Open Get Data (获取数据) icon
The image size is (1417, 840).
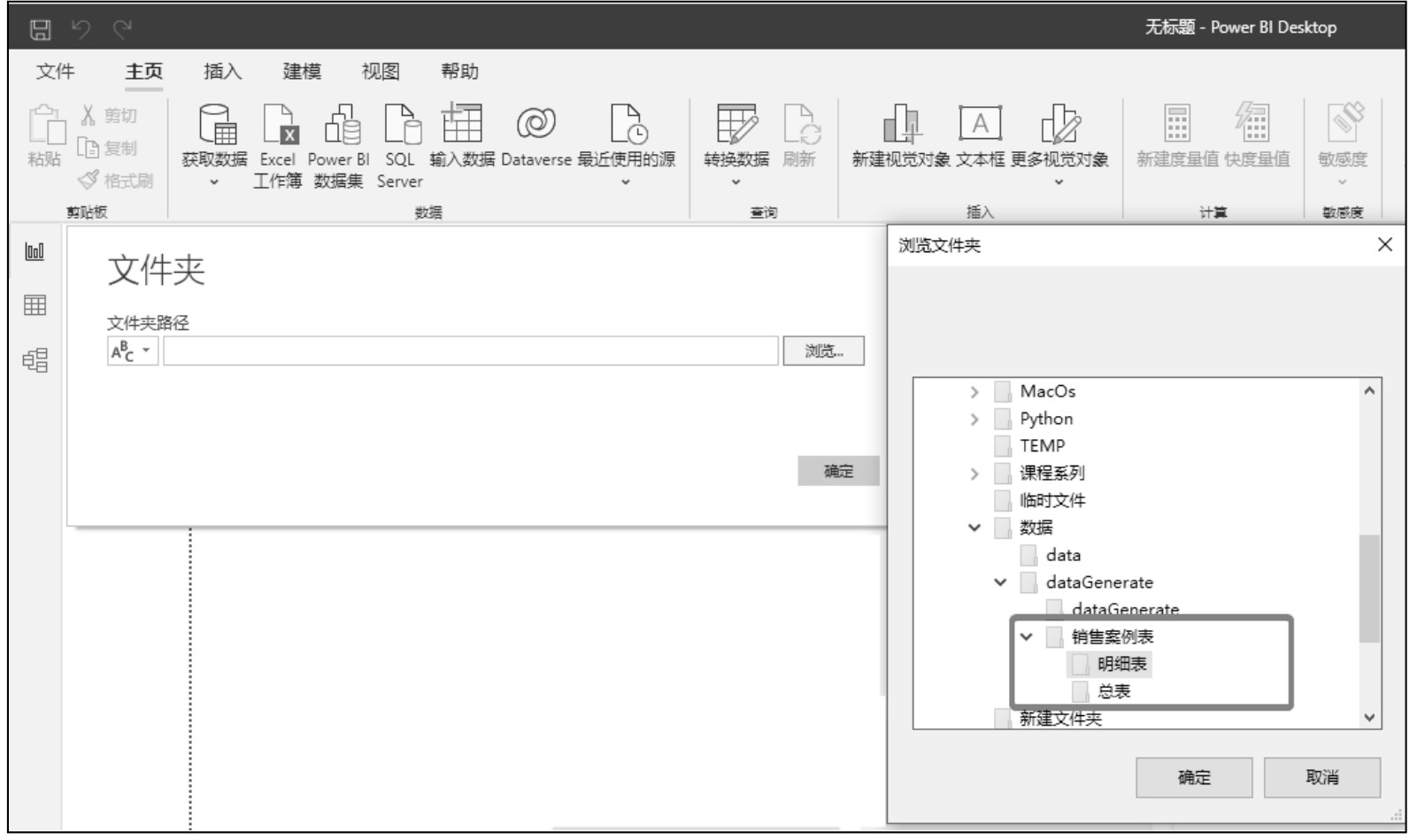[216, 124]
